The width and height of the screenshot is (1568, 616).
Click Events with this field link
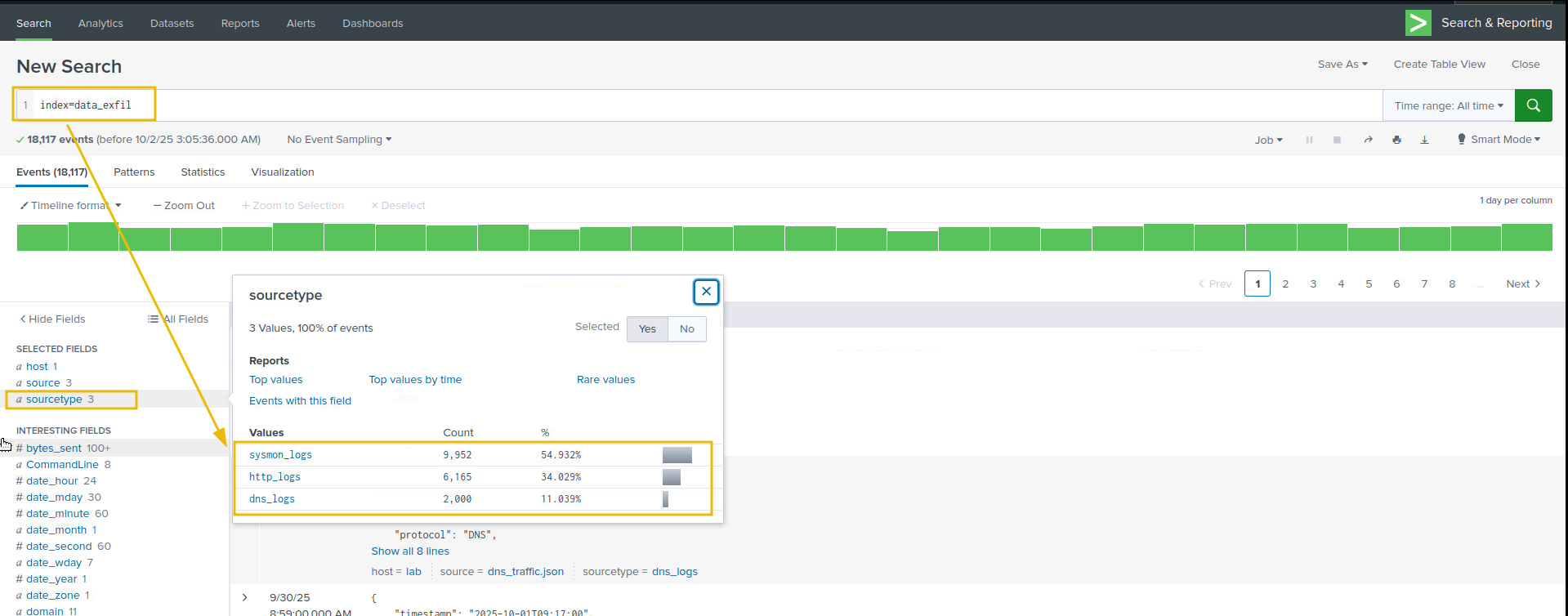[x=300, y=401]
